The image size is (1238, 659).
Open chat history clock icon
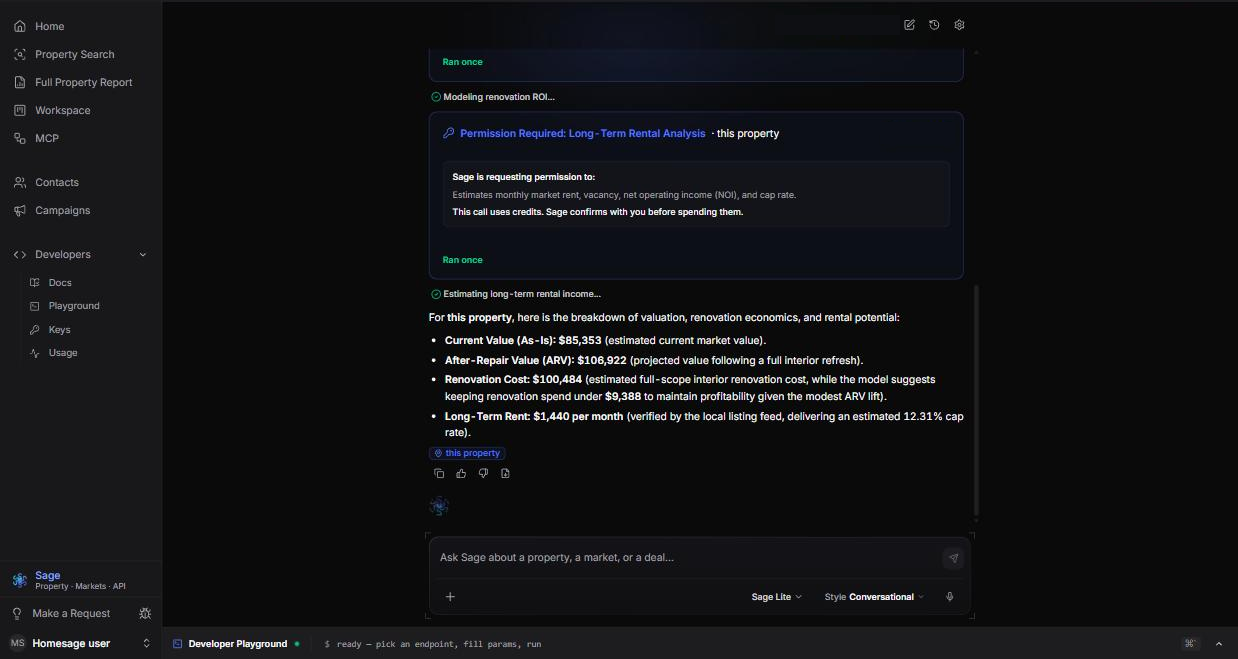click(x=934, y=25)
